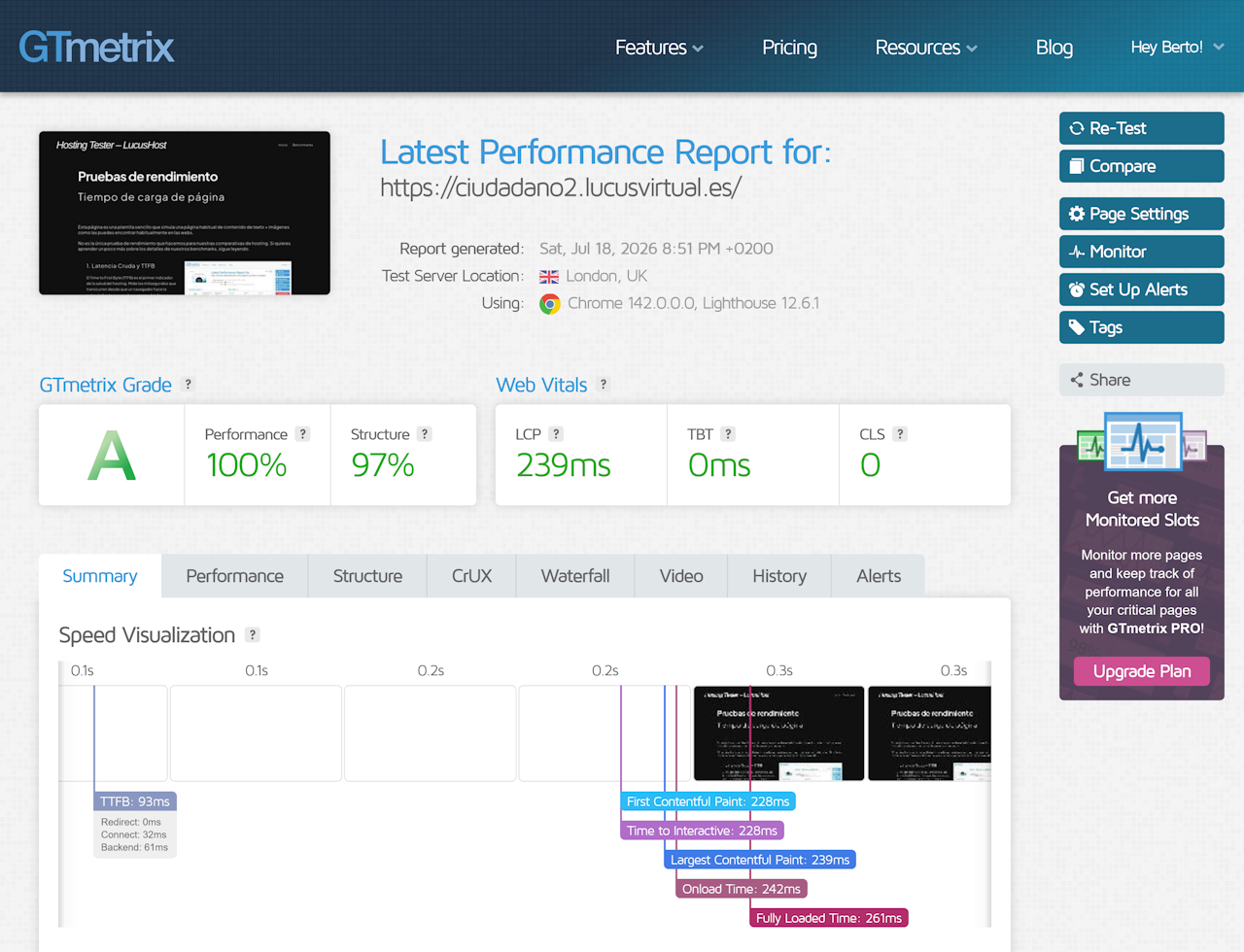Screen dimensions: 1244x952
Task: Click the Chrome 142.0.0.0, Lighthouse 12.6.1 text
Action: (694, 303)
